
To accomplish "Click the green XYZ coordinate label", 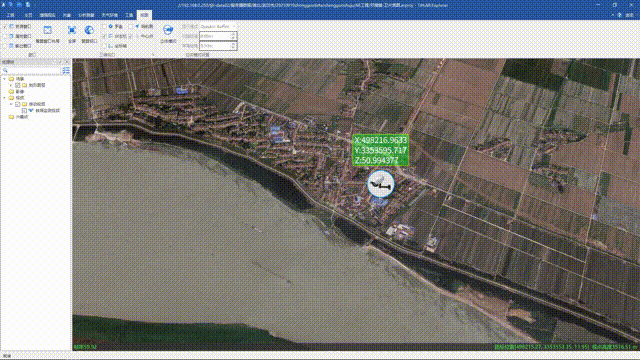I will point(380,150).
